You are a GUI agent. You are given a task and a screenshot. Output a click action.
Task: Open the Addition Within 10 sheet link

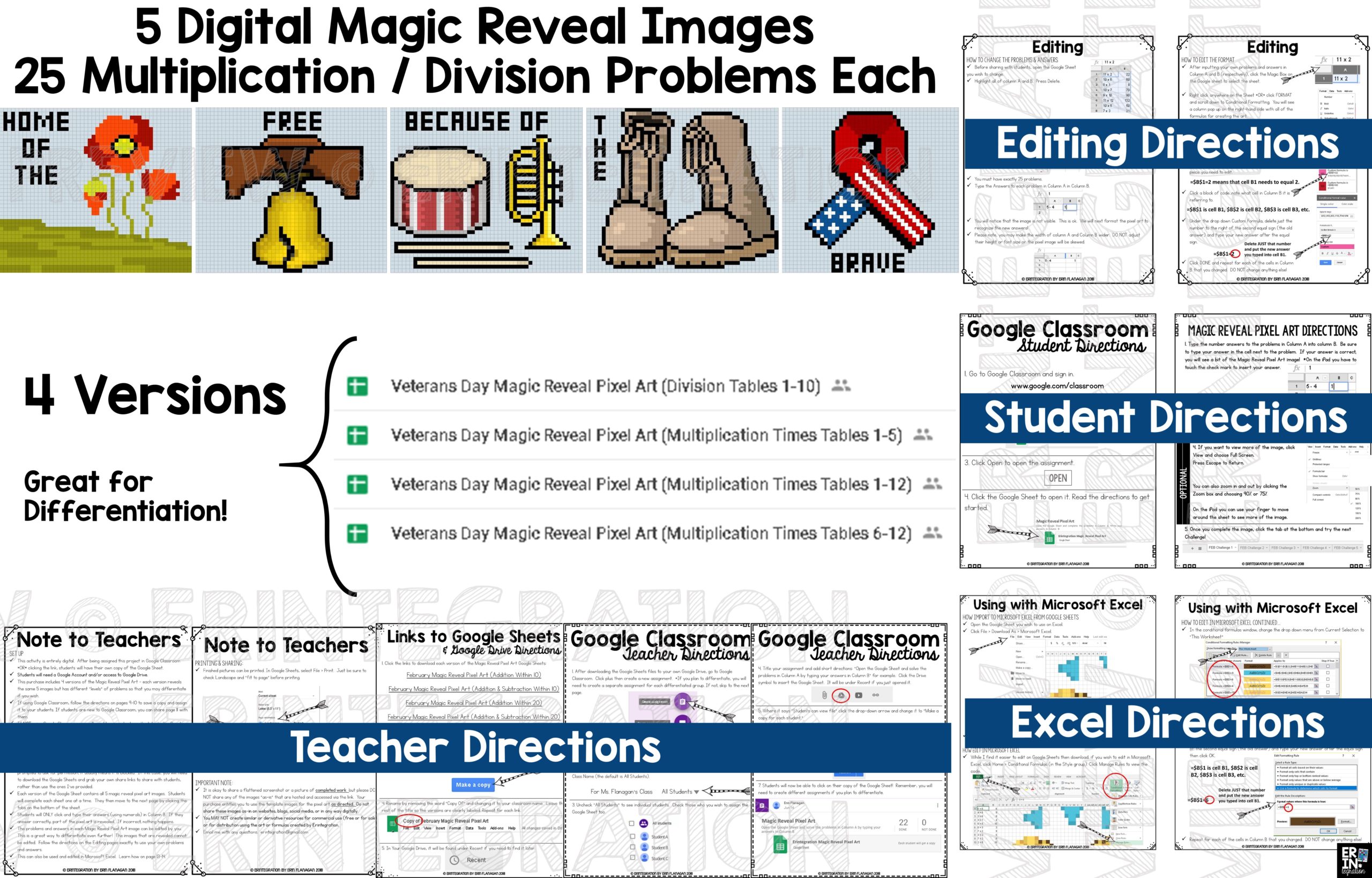pyautogui.click(x=474, y=675)
